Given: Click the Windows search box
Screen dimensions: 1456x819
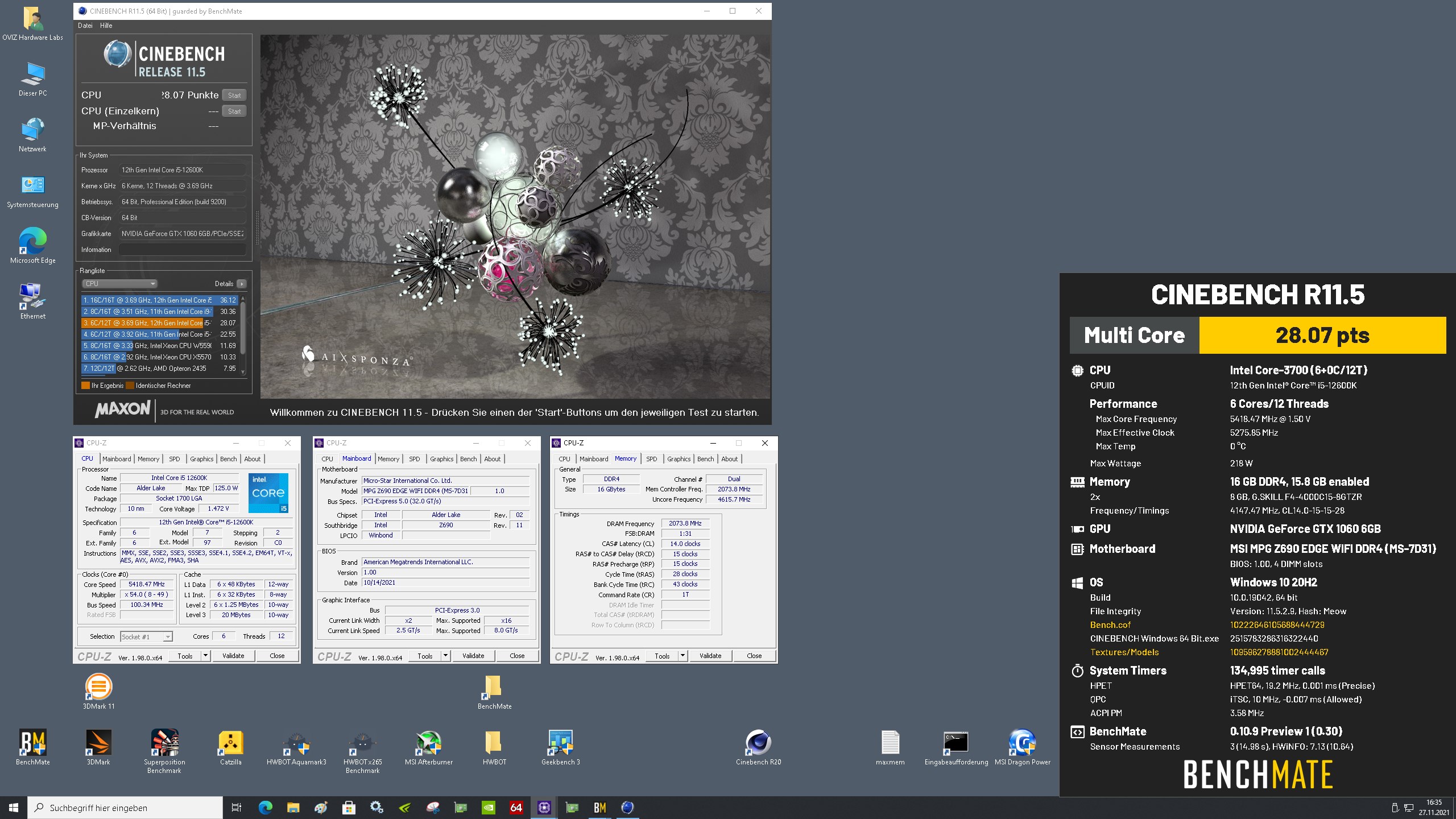Looking at the screenshot, I should [x=125, y=808].
